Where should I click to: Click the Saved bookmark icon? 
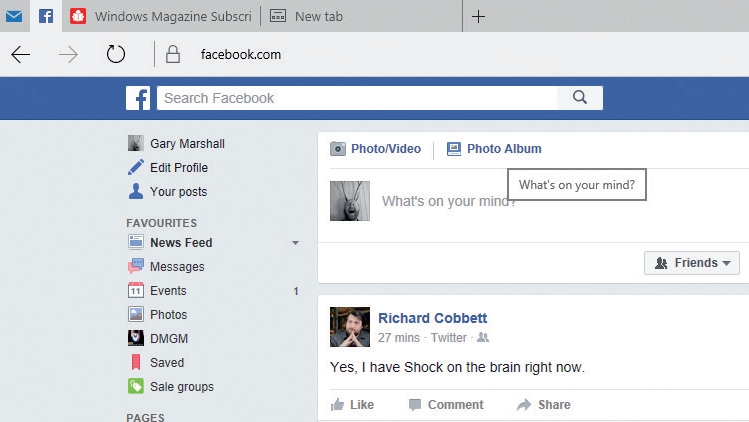[x=136, y=362]
